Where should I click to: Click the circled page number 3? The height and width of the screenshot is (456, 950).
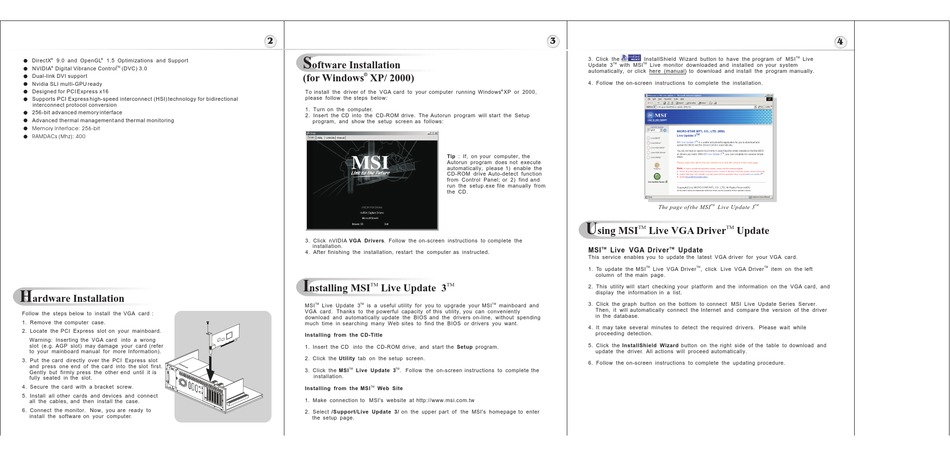[553, 41]
